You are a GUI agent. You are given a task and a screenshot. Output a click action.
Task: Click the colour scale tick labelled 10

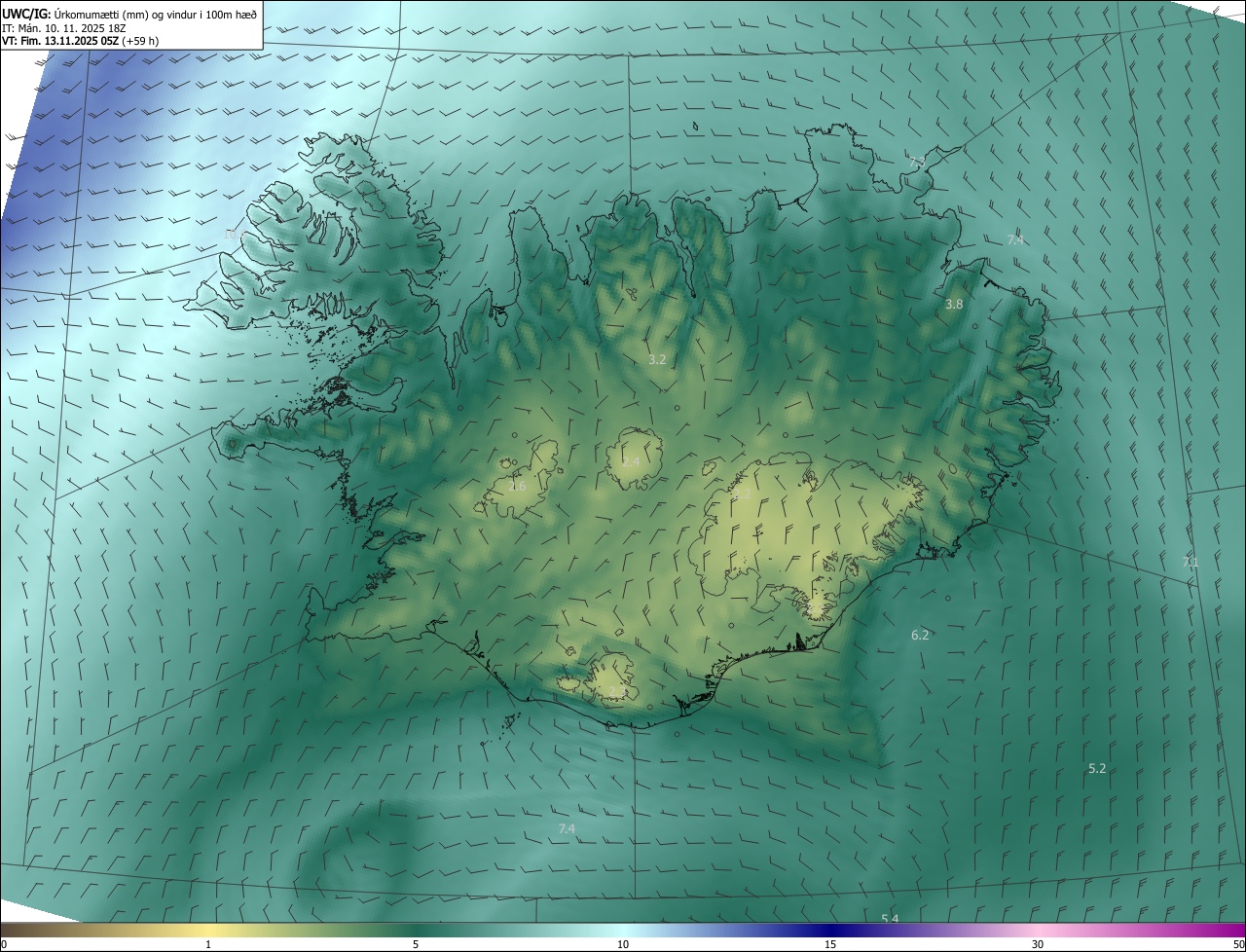623,944
